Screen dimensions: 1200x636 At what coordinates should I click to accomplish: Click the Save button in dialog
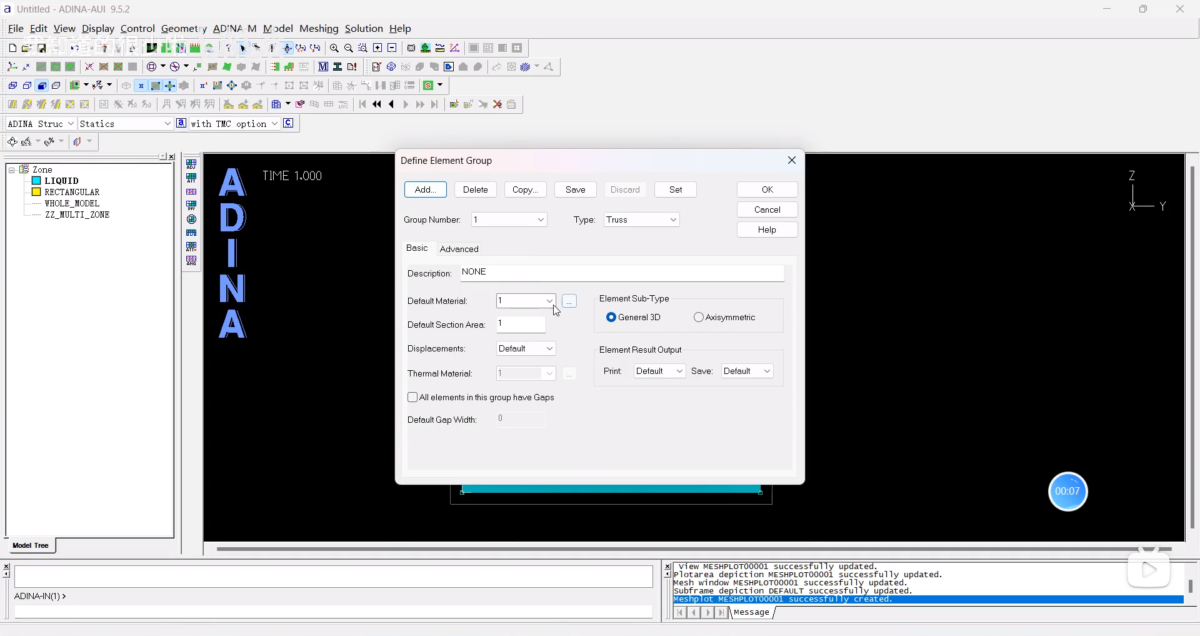(x=575, y=189)
